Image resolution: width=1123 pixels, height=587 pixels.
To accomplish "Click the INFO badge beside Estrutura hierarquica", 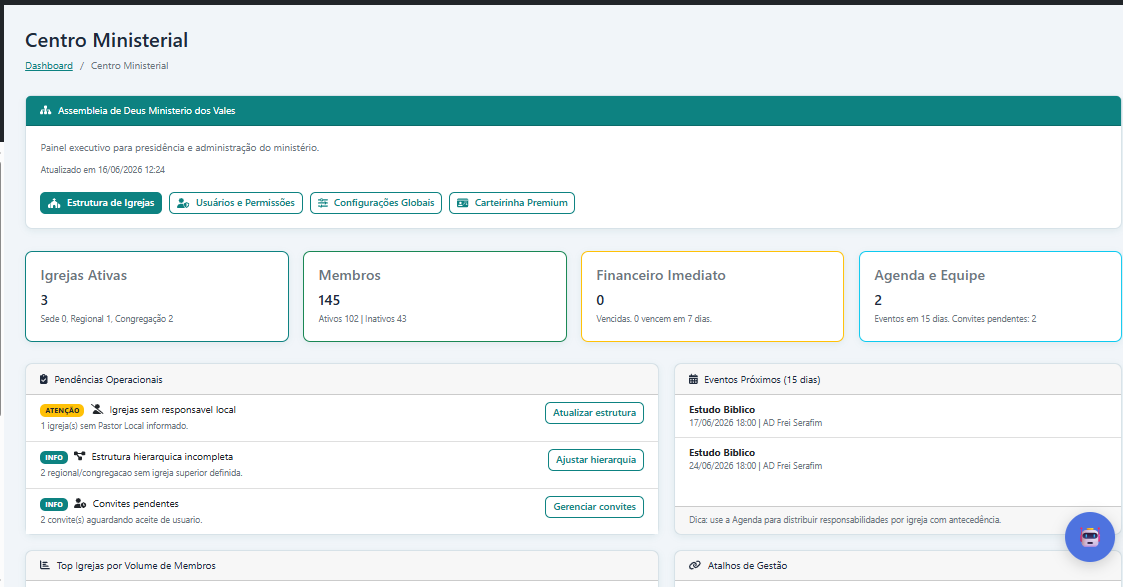I will click(x=54, y=457).
